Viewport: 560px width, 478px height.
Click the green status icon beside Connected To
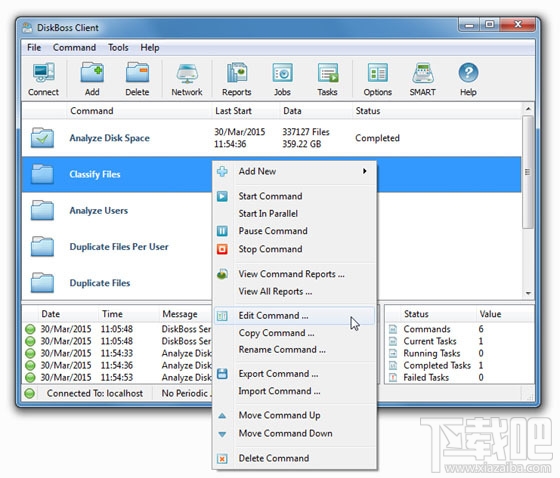pyautogui.click(x=30, y=393)
